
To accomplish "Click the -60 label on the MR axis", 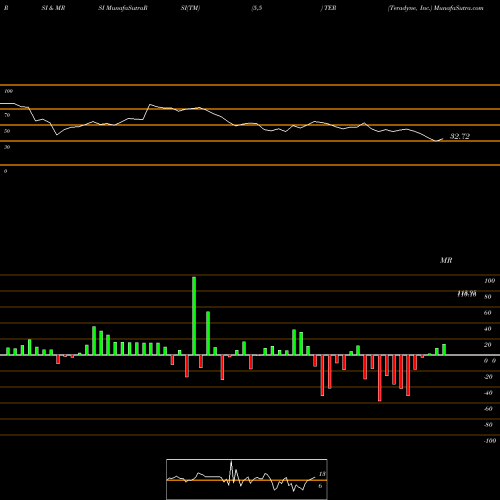I will [488, 409].
